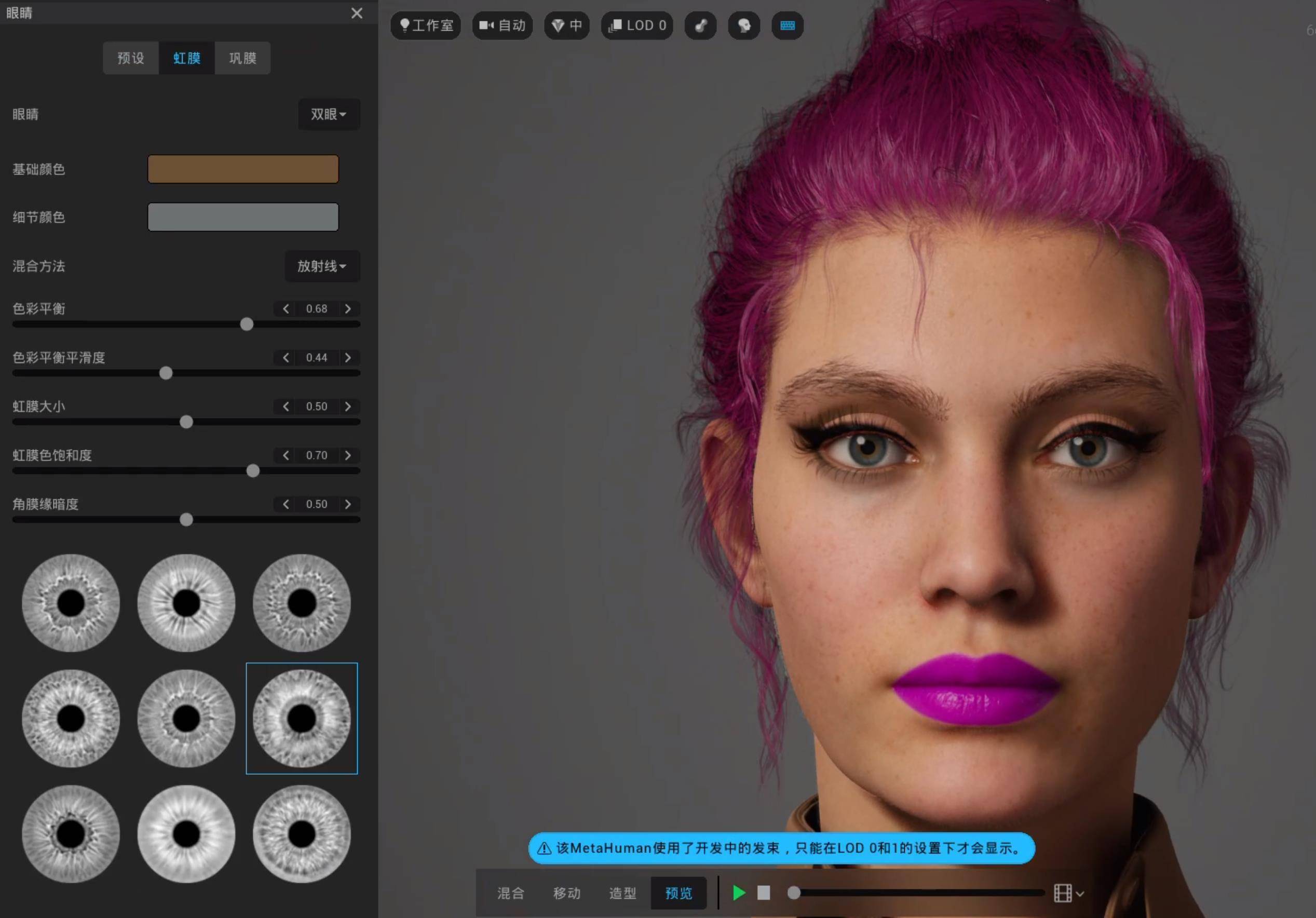Switch to the 巩膜 tab

click(x=242, y=58)
